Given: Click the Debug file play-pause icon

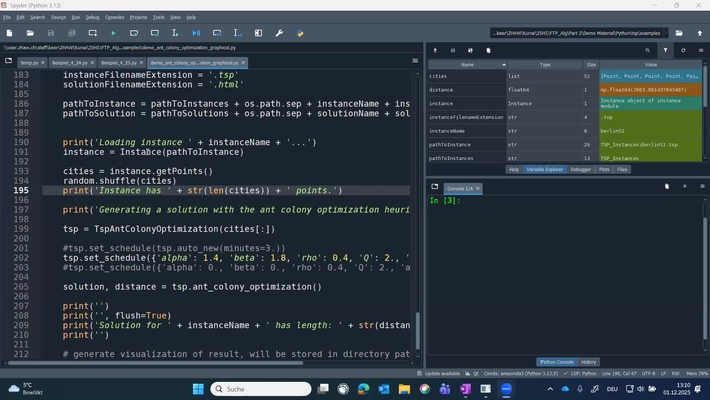Looking at the screenshot, I should 195,33.
